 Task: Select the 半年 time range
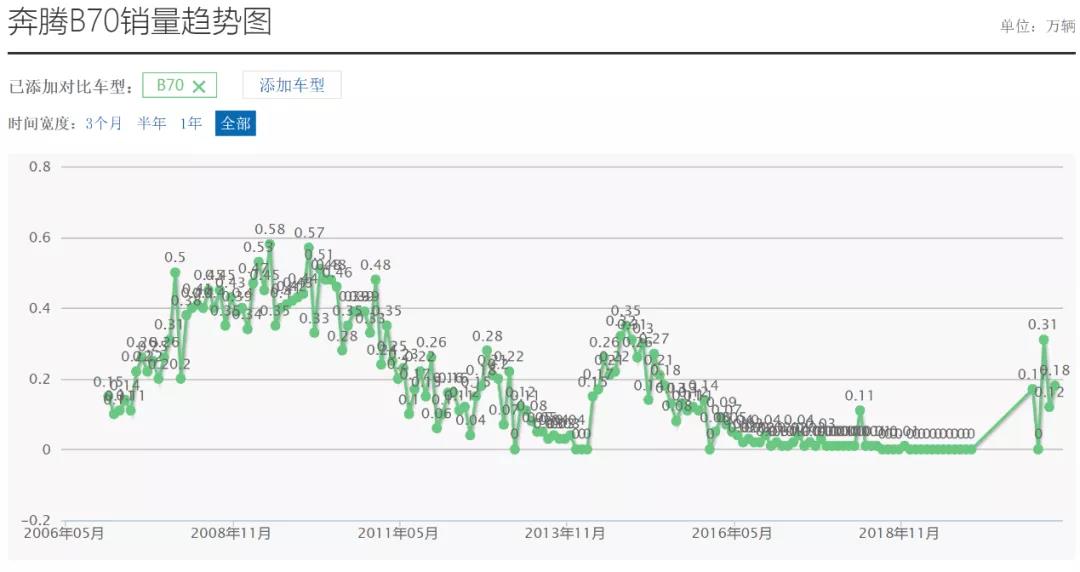click(x=152, y=123)
